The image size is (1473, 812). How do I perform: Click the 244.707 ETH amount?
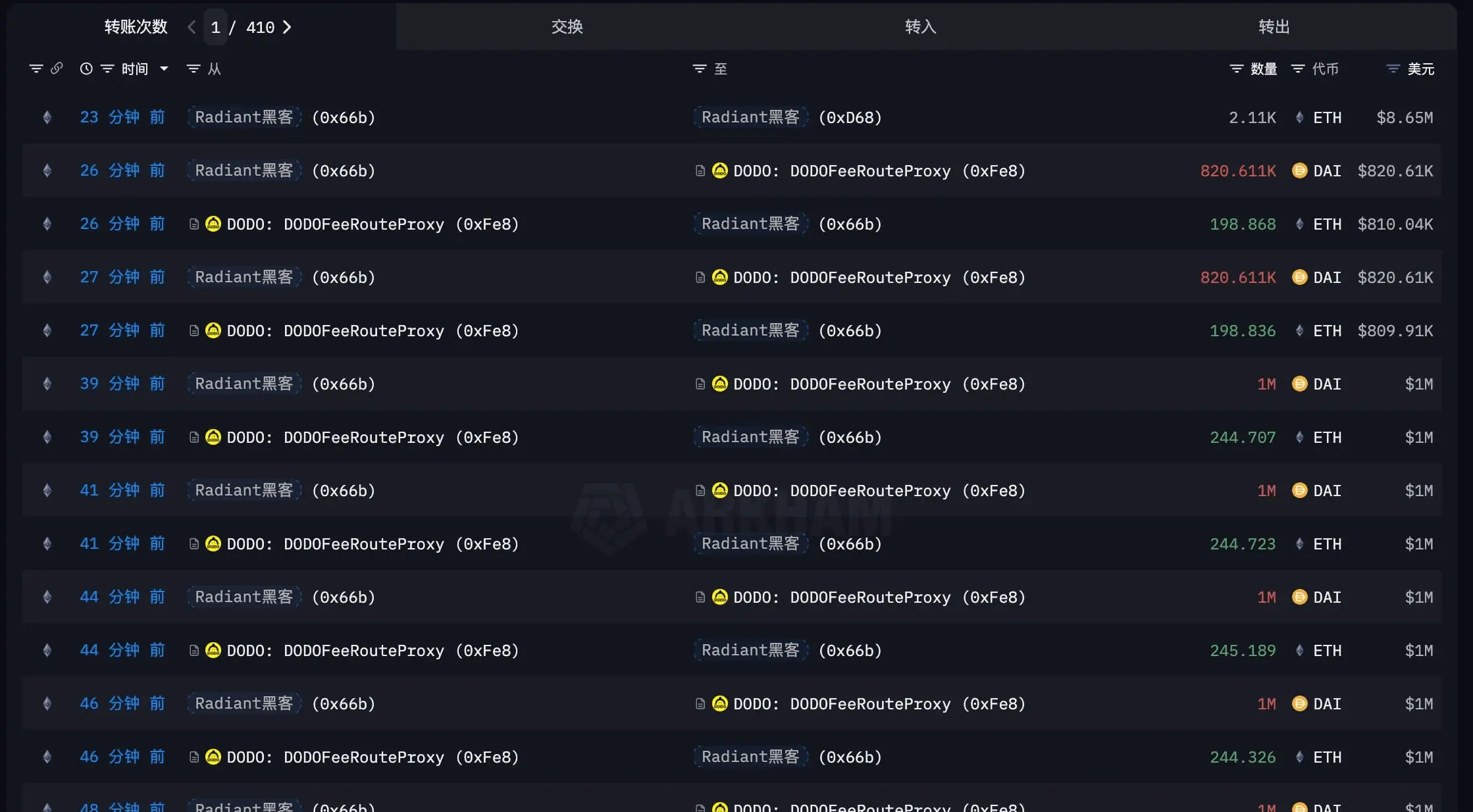pos(1243,437)
